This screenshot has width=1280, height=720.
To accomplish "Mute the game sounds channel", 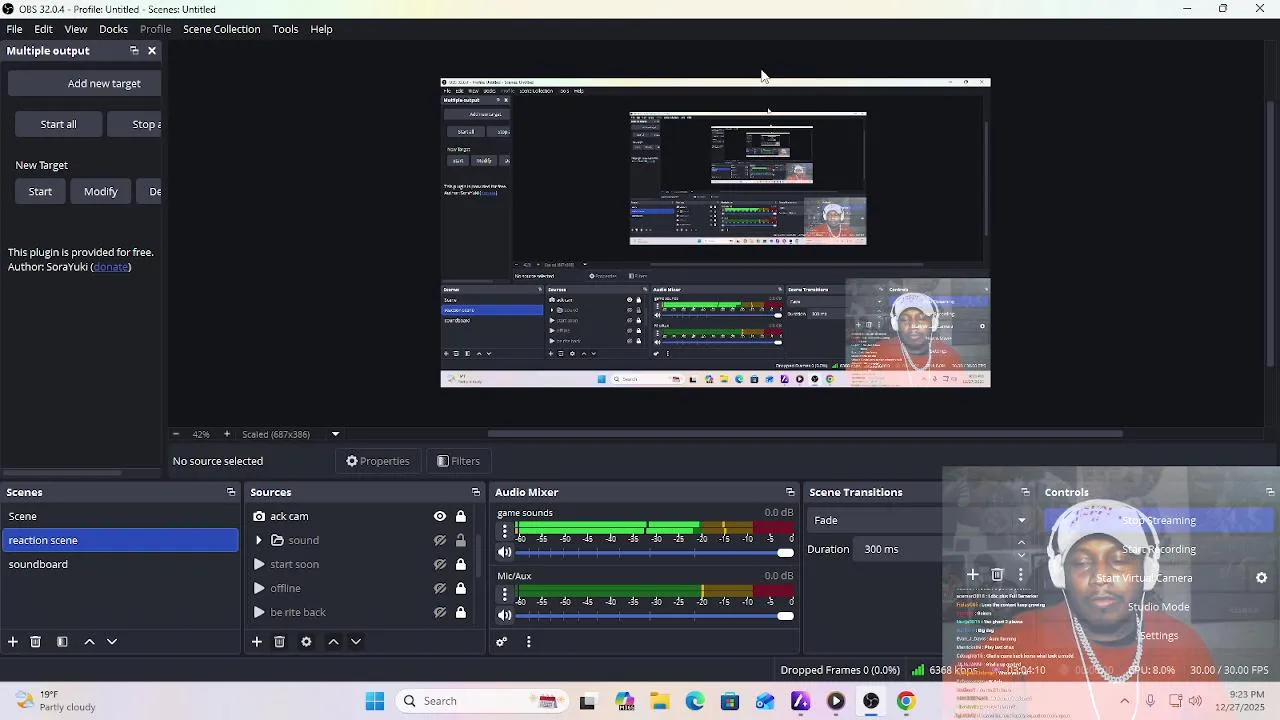I will tap(505, 552).
